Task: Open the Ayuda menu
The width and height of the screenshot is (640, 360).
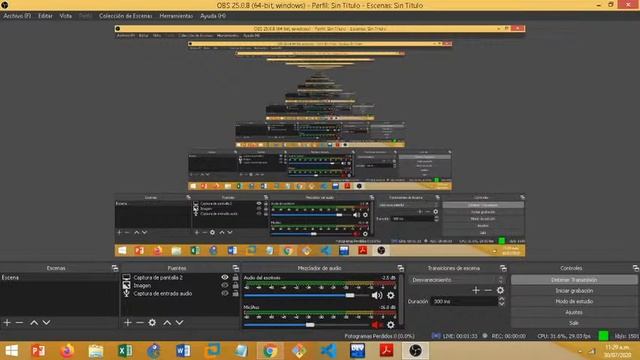Action: (x=213, y=16)
